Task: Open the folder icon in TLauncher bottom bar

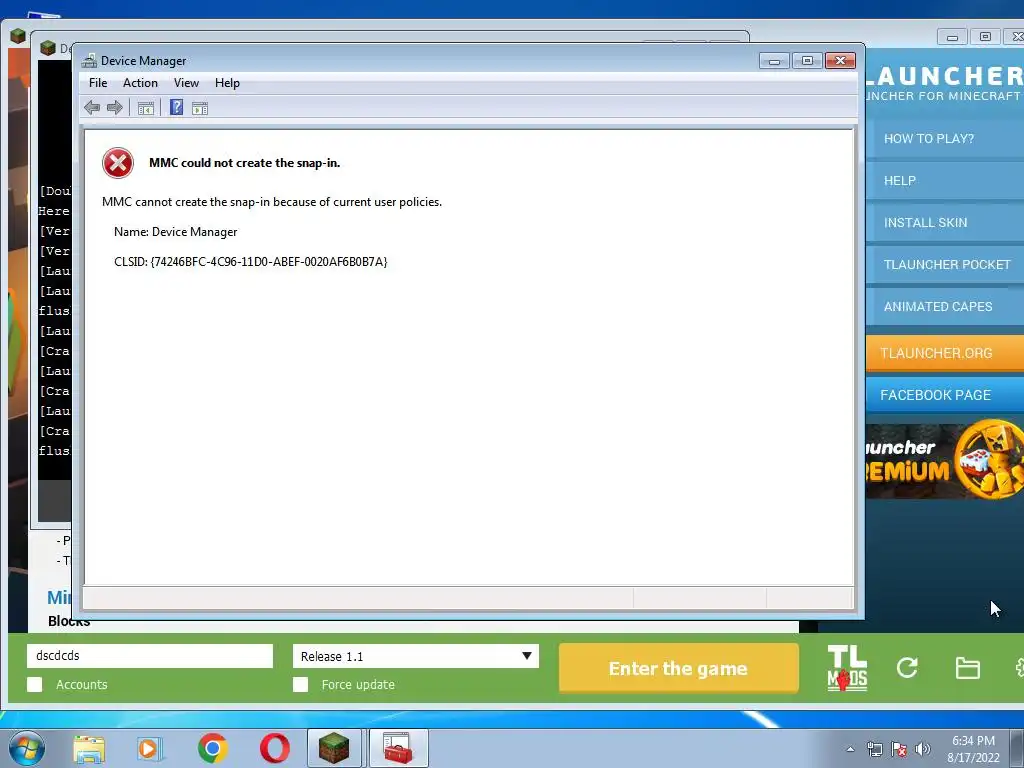Action: [x=967, y=668]
